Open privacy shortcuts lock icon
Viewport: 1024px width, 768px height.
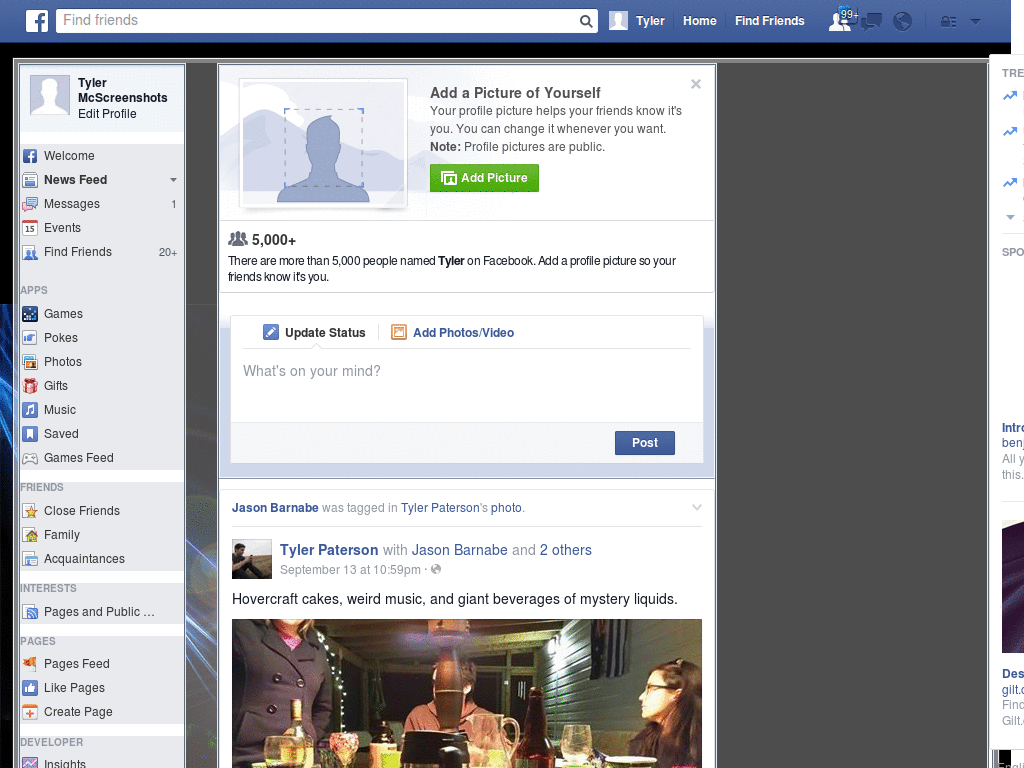pos(948,22)
